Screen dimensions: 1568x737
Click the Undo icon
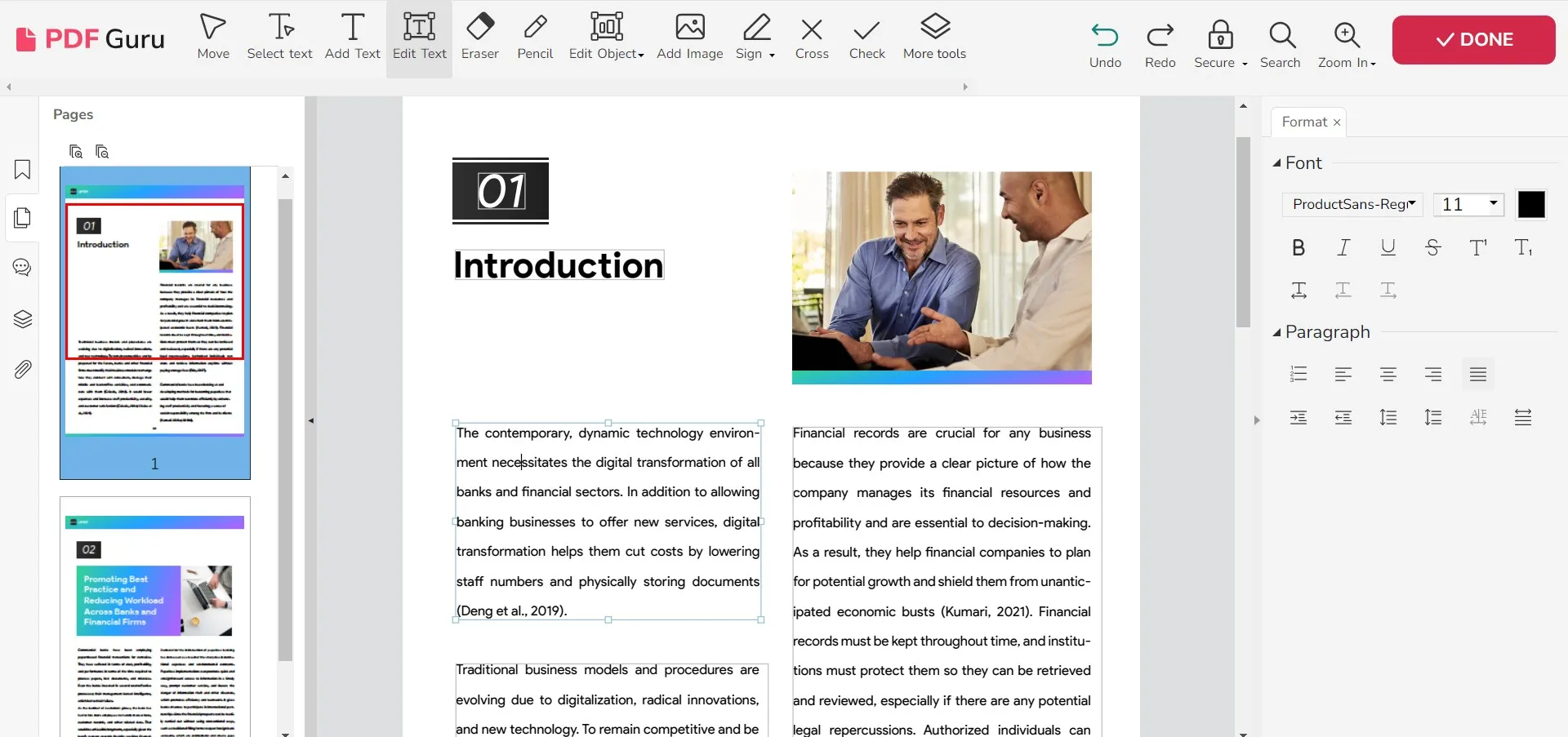(x=1103, y=37)
